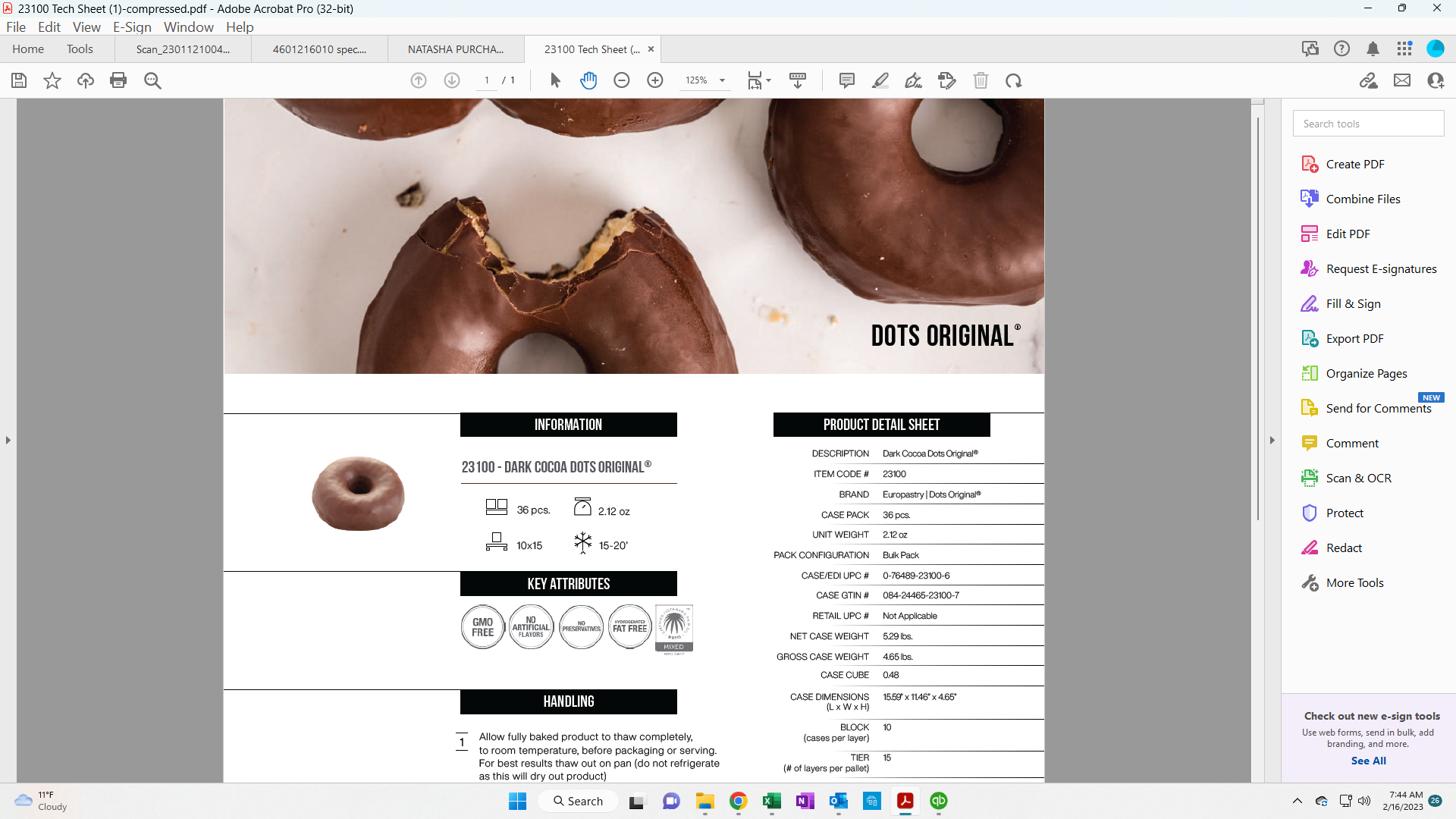Switch to NATASHA PURCHA document tab
The height and width of the screenshot is (819, 1456).
(456, 49)
